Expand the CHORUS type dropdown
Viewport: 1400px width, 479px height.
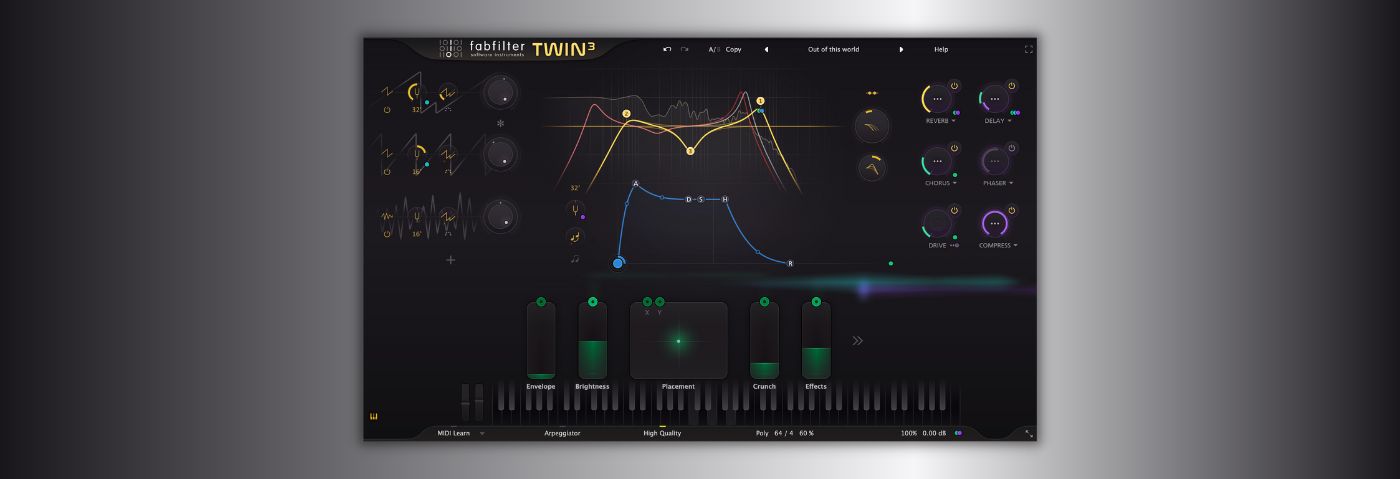coord(954,183)
